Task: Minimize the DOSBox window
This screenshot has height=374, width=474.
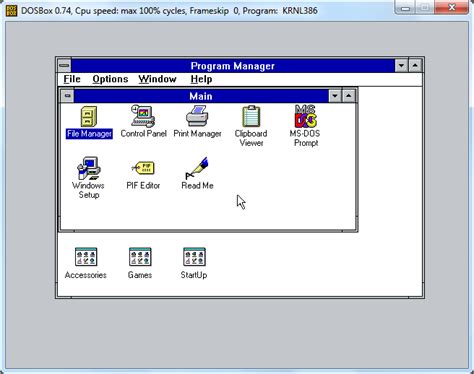Action: point(405,7)
